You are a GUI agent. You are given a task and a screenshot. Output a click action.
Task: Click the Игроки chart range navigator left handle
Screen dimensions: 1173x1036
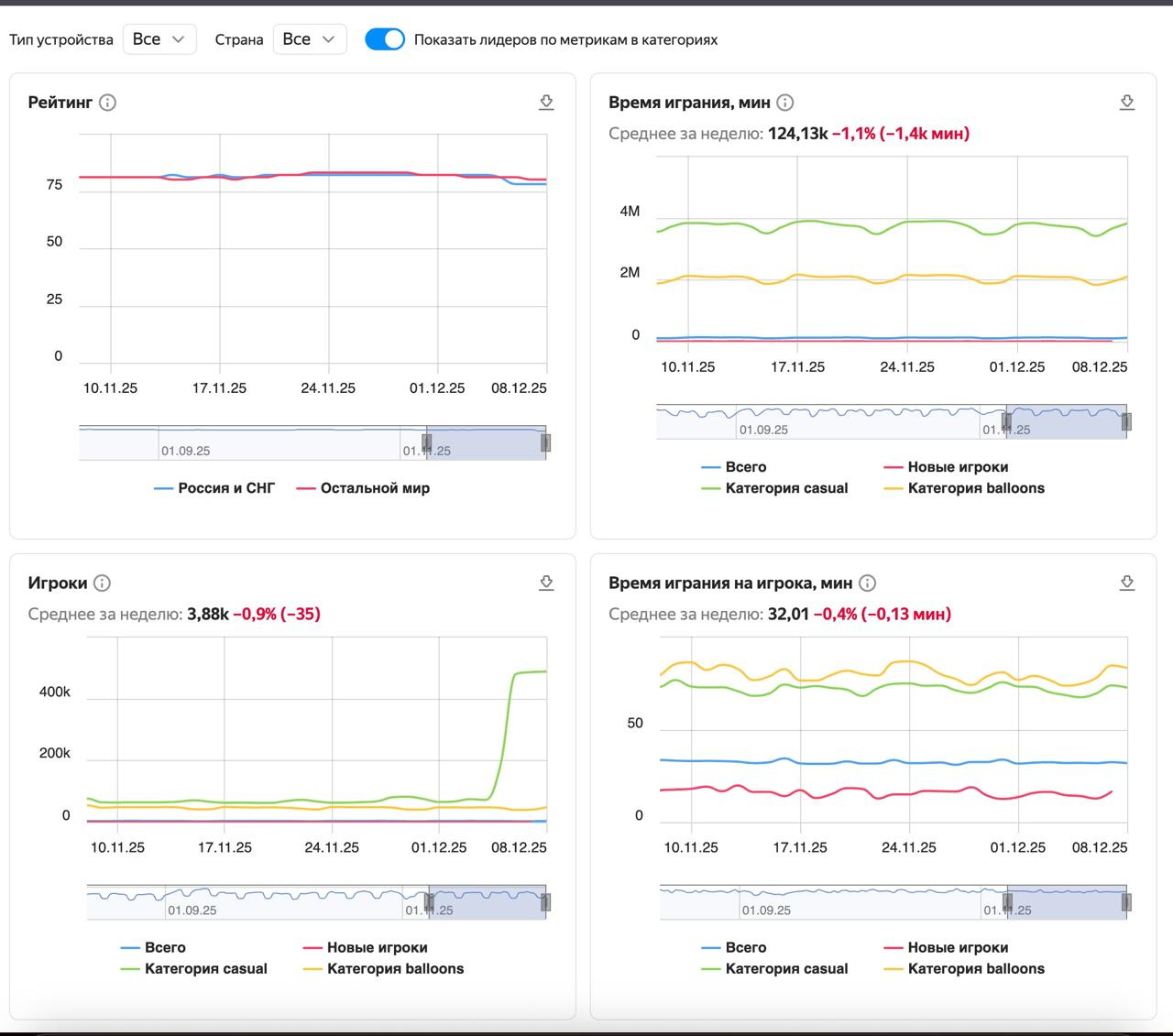428,902
